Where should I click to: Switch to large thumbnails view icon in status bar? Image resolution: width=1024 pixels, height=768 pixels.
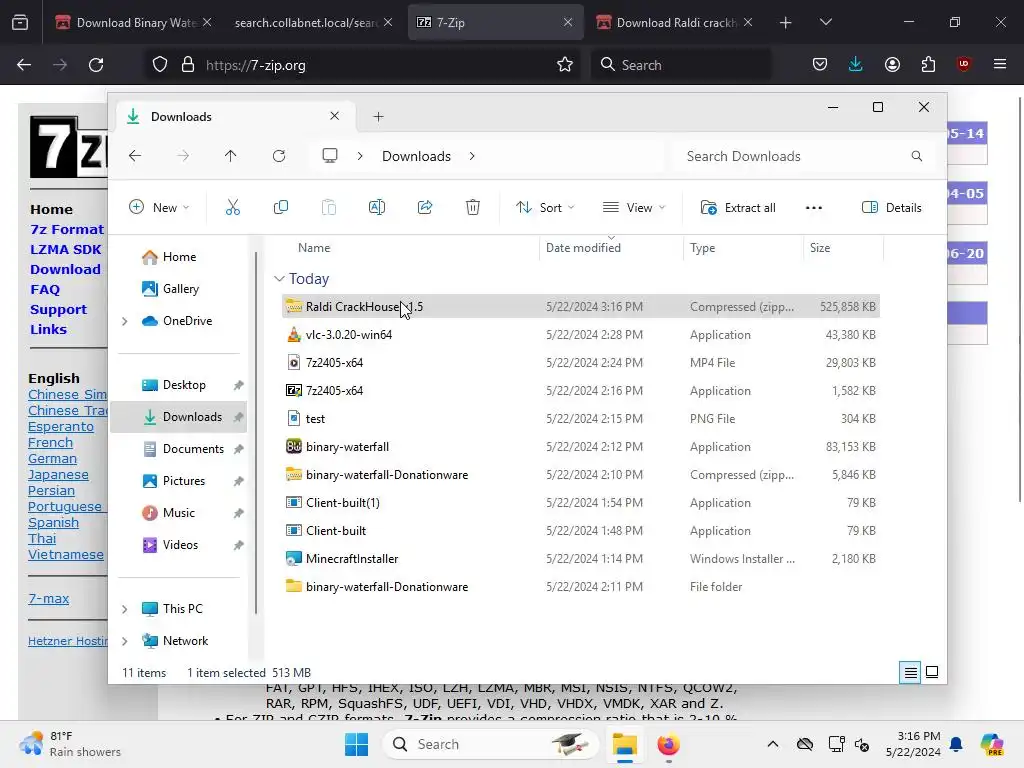932,673
